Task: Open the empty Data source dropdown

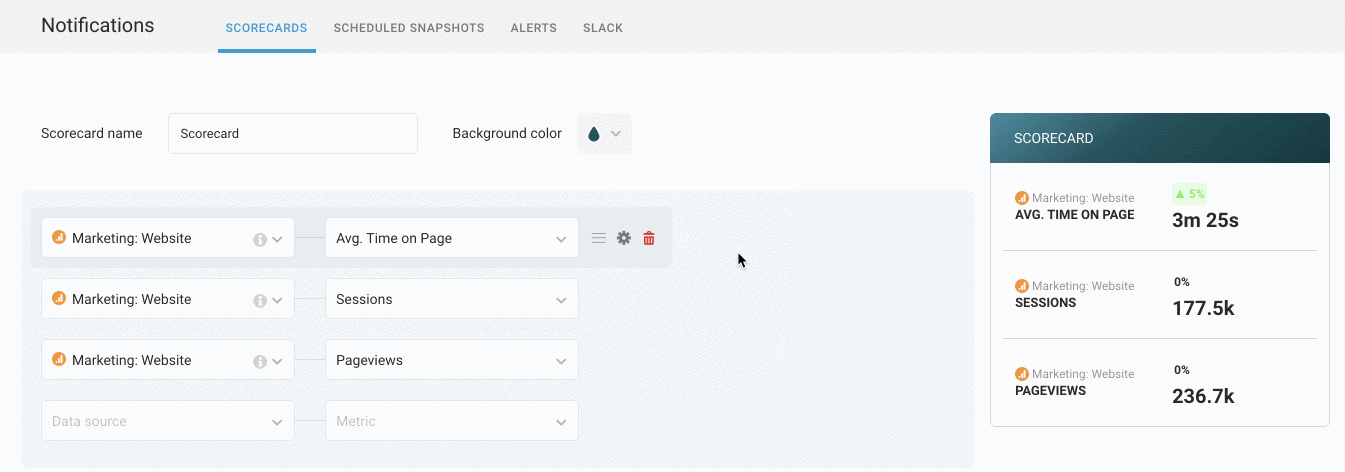Action: [x=167, y=422]
